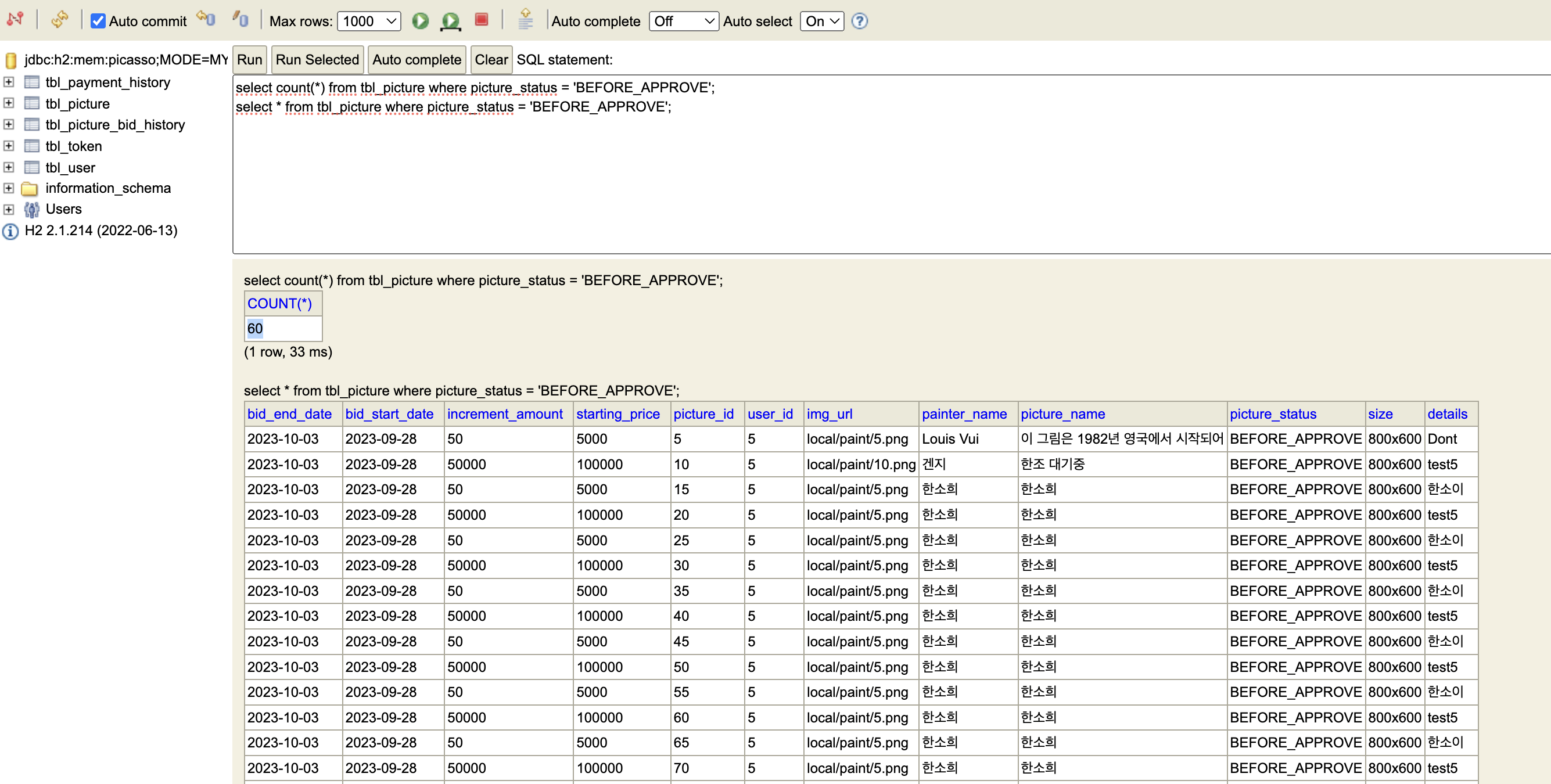This screenshot has height=784, width=1551.
Task: Stop the query with red square icon
Action: [481, 20]
